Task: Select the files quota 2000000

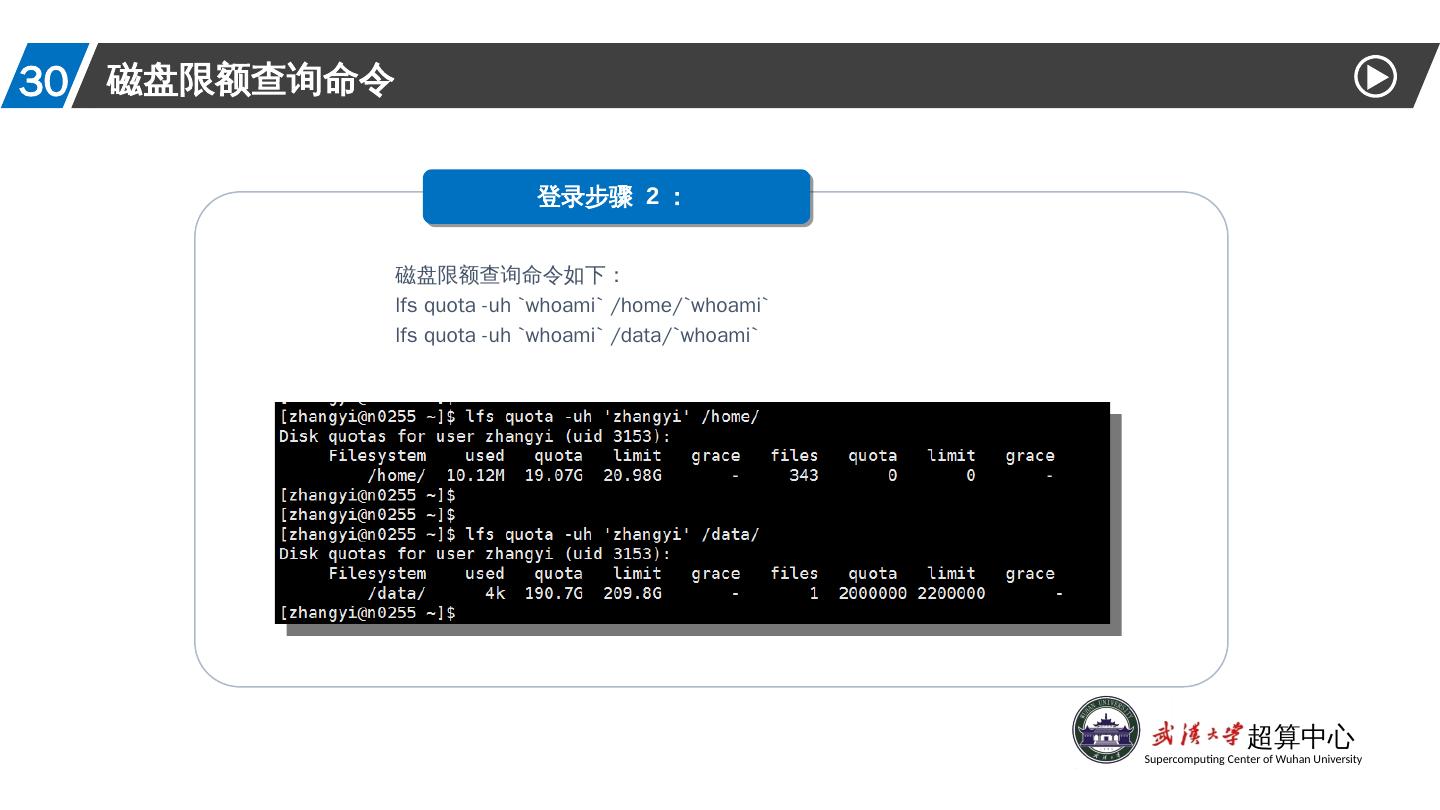Action: pyautogui.click(x=873, y=593)
